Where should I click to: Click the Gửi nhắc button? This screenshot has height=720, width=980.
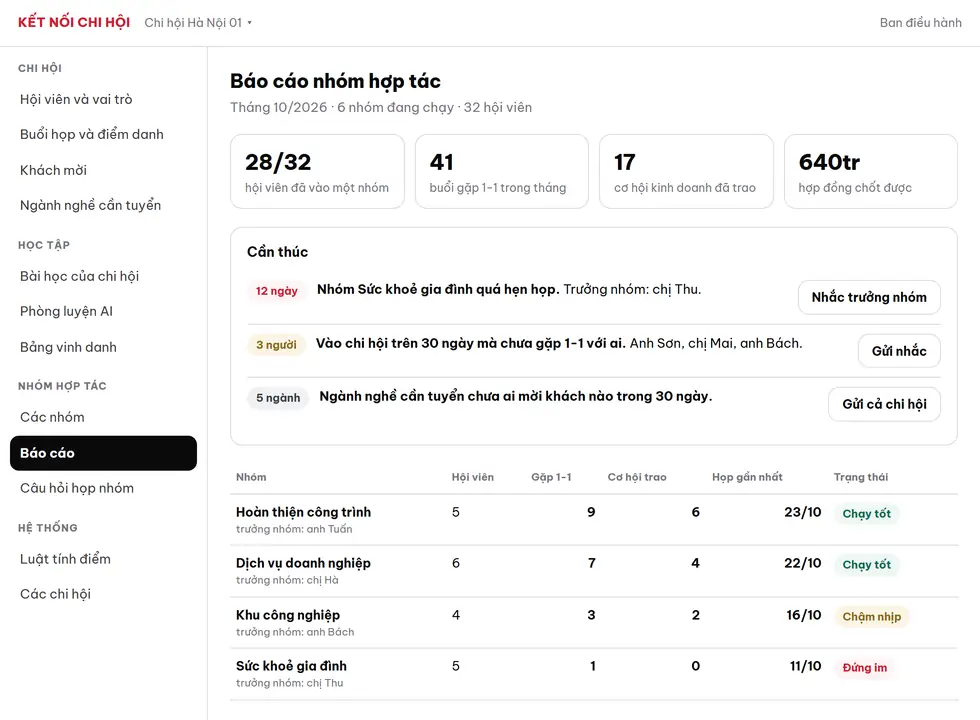point(899,351)
